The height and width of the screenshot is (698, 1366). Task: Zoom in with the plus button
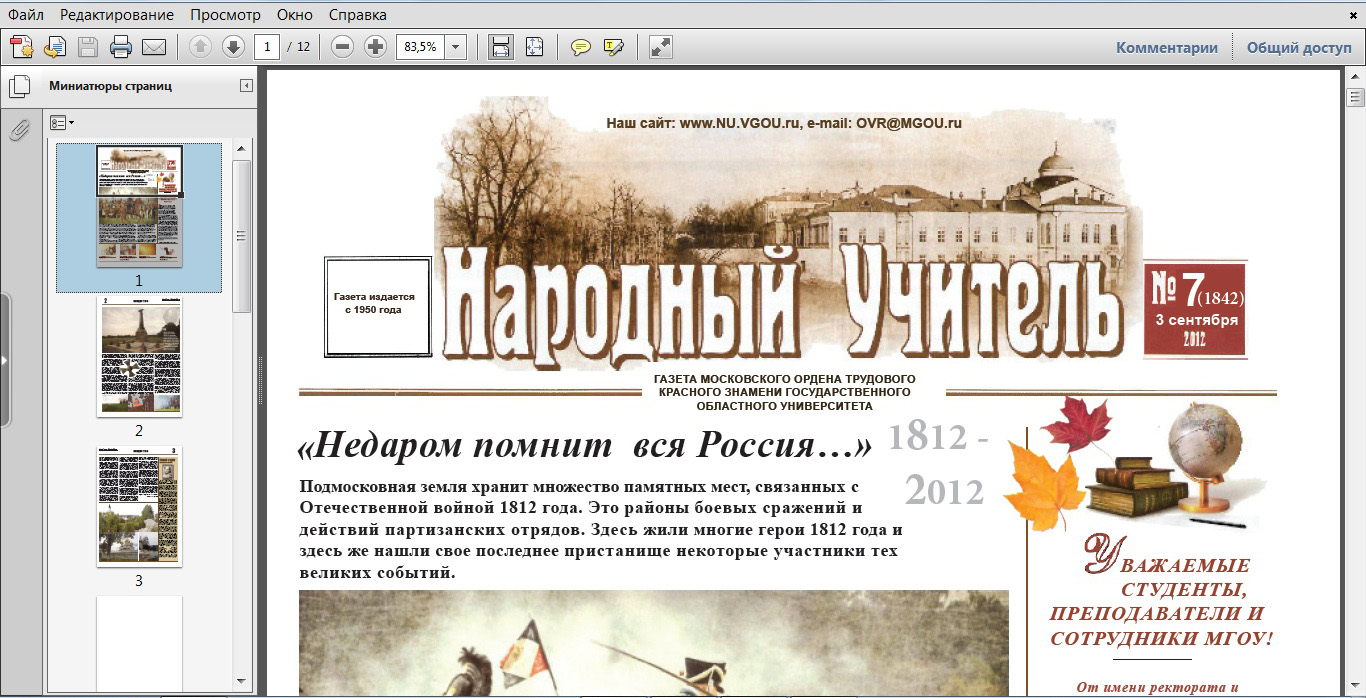click(375, 47)
